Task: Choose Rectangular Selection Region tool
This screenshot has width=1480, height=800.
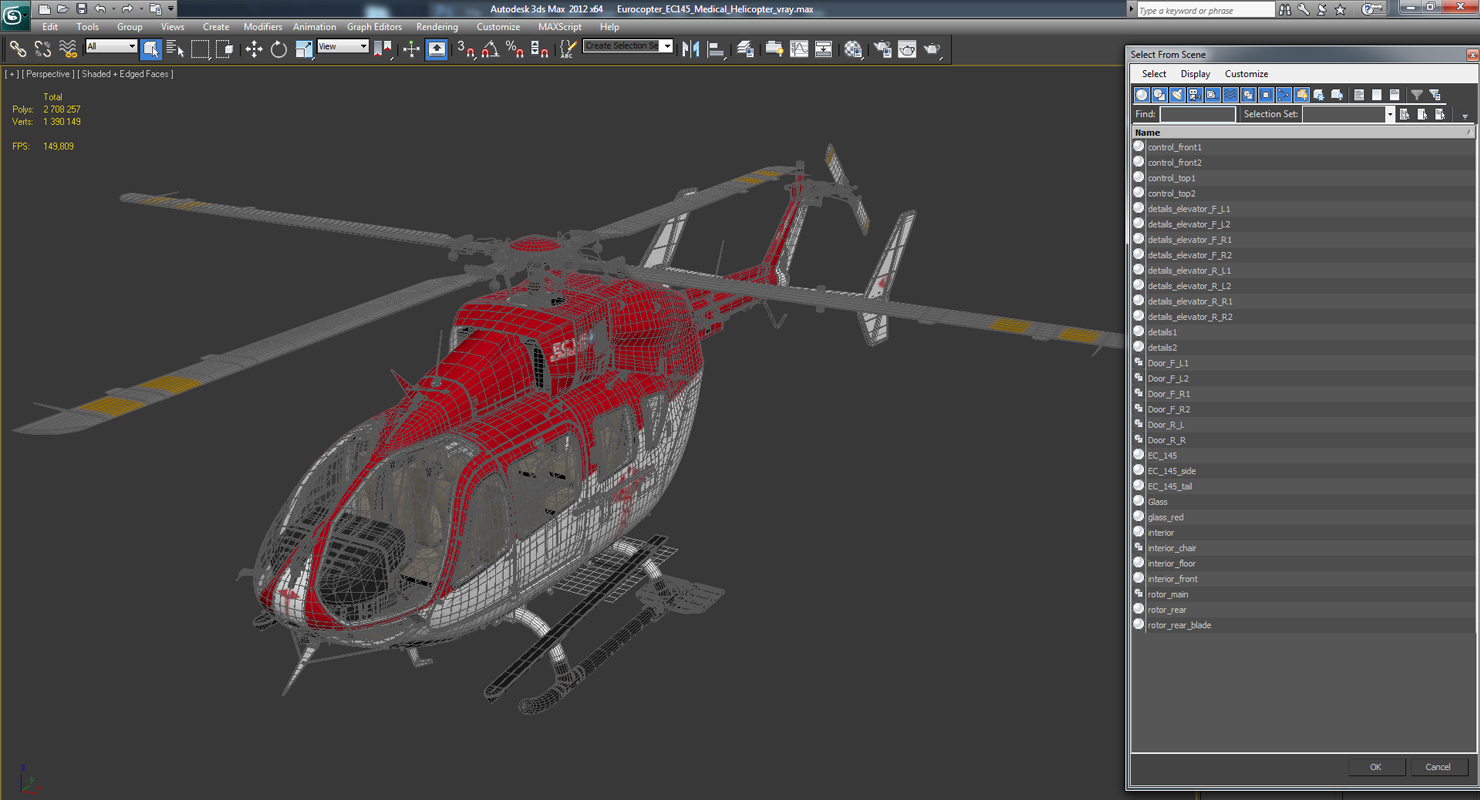Action: pyautogui.click(x=200, y=49)
